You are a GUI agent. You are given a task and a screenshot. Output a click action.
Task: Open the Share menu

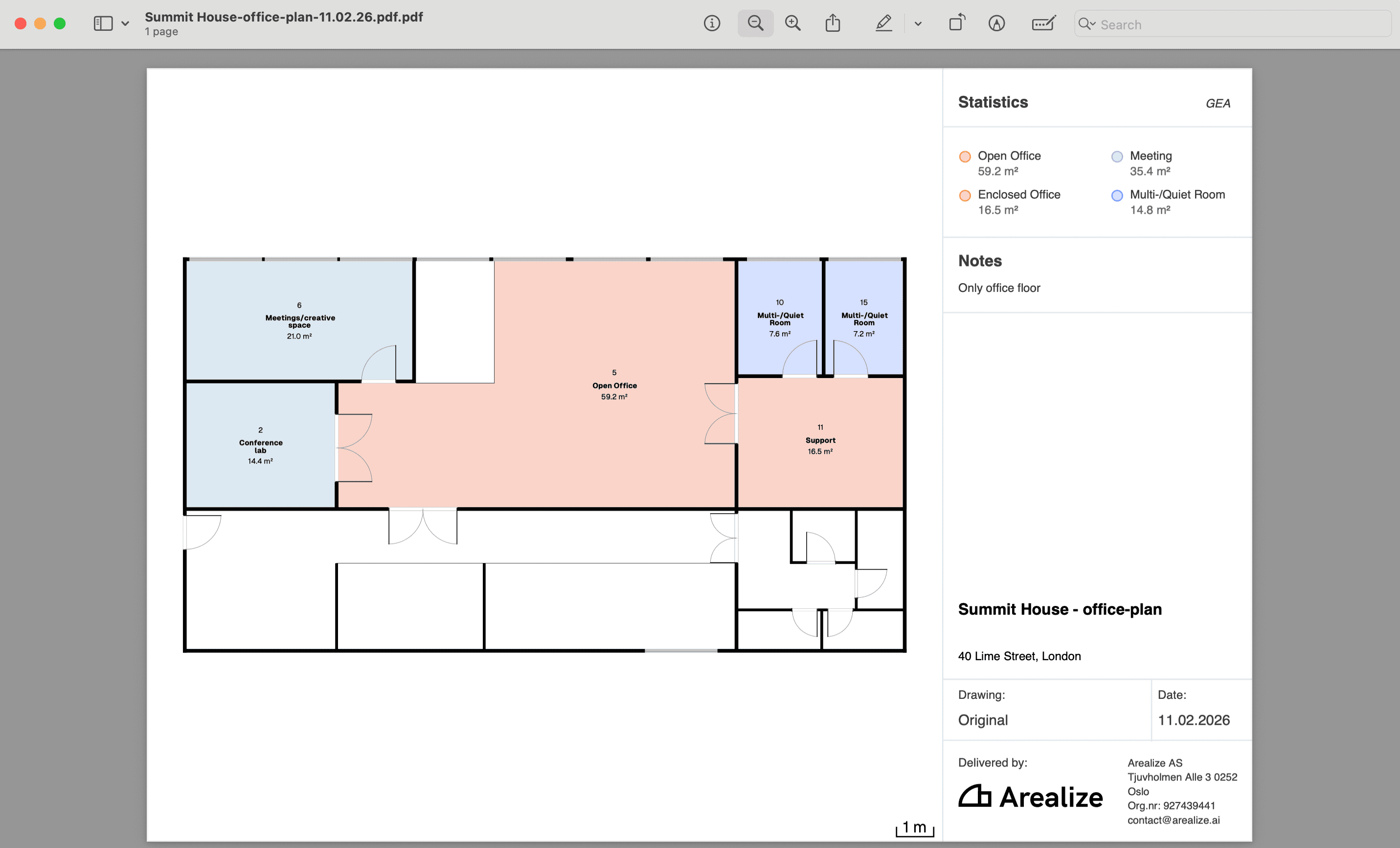pyautogui.click(x=833, y=22)
